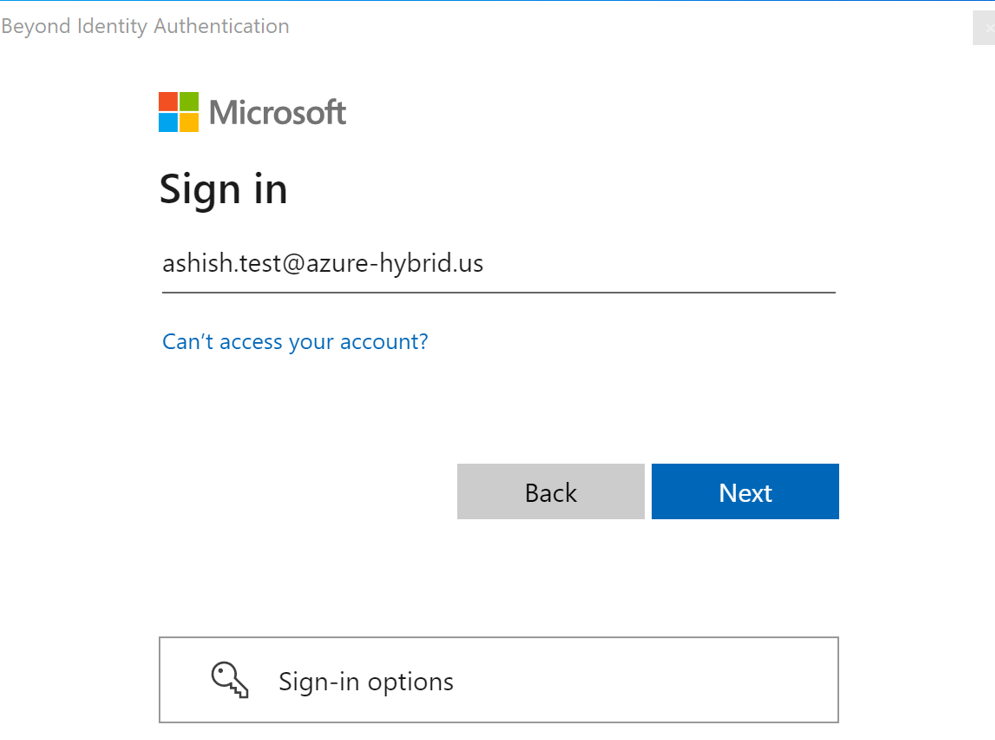995x740 pixels.
Task: Go back using the Back button
Action: [550, 492]
